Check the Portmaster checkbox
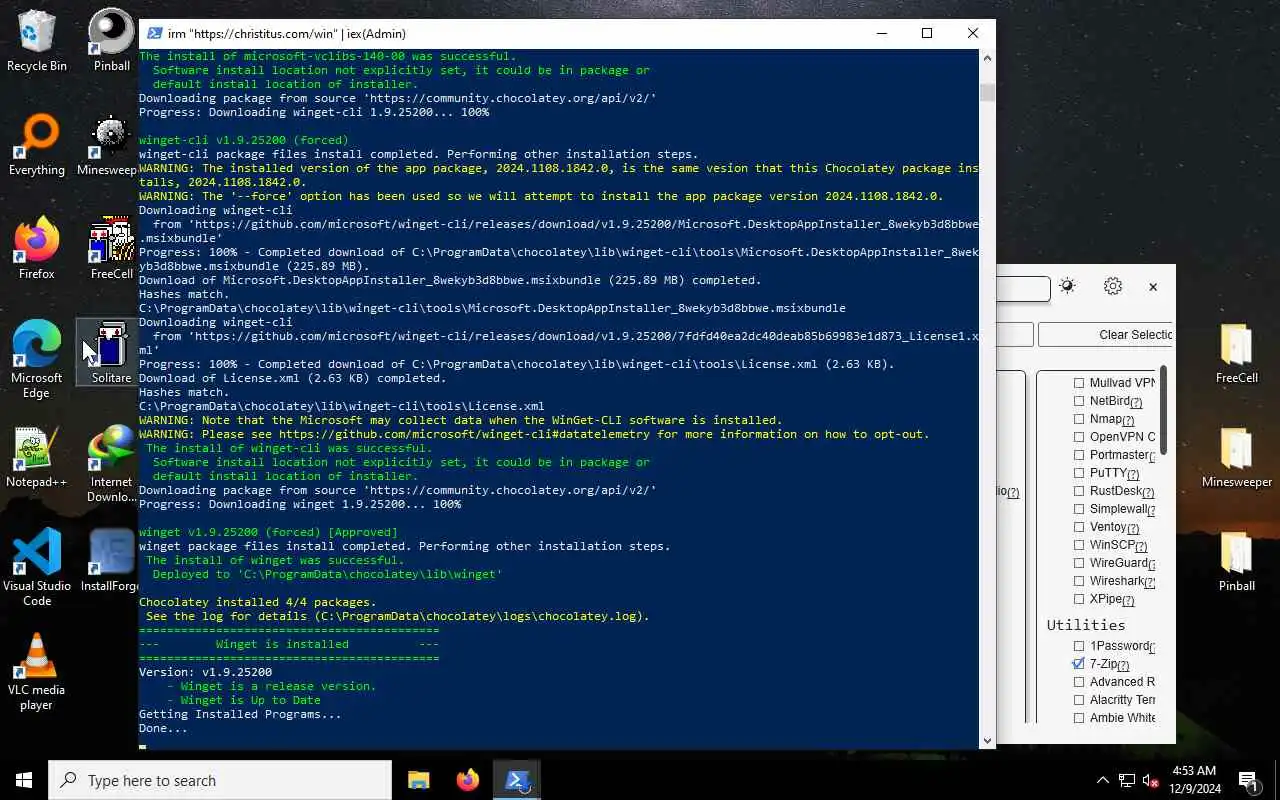This screenshot has width=1280, height=800. click(x=1079, y=455)
